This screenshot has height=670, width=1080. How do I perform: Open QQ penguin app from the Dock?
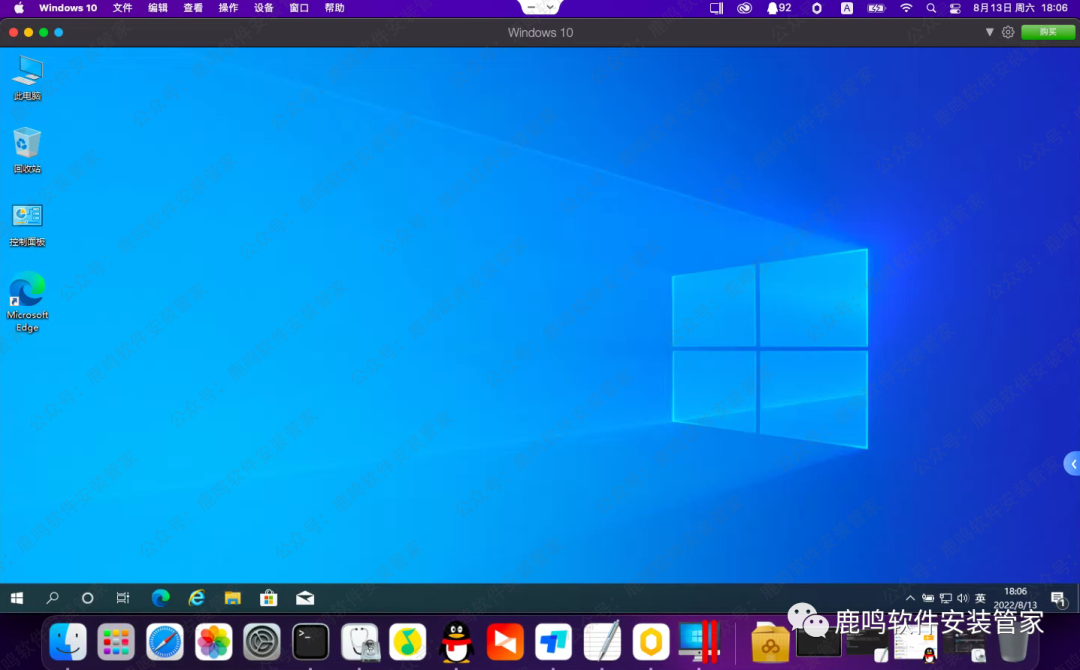click(x=456, y=642)
